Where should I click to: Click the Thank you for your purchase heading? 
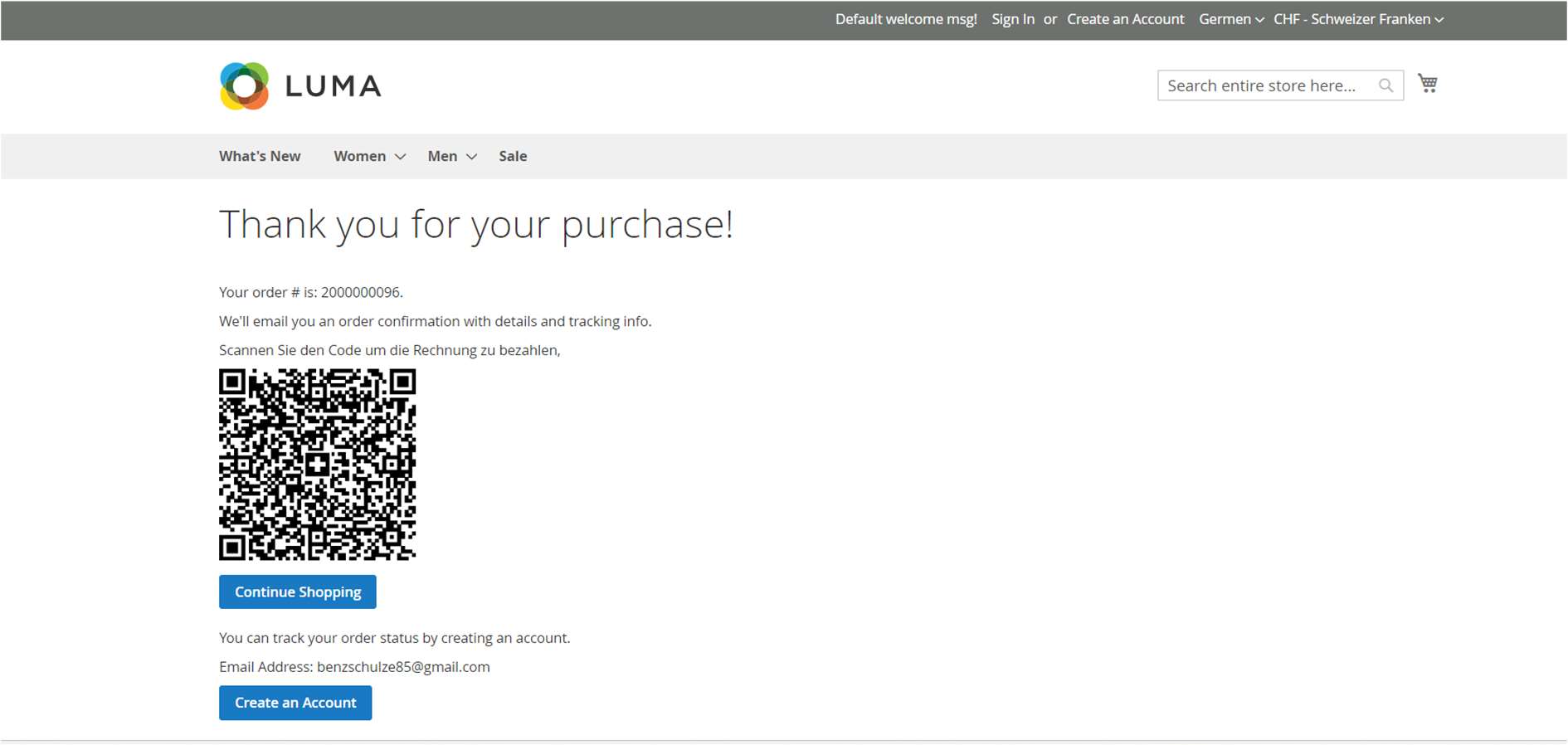pos(475,224)
